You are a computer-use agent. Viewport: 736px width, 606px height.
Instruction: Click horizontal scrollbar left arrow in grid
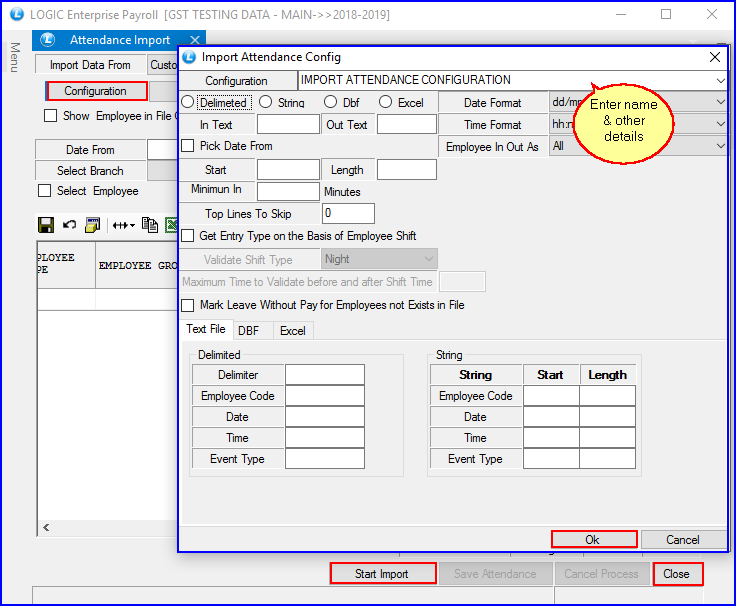tap(46, 527)
